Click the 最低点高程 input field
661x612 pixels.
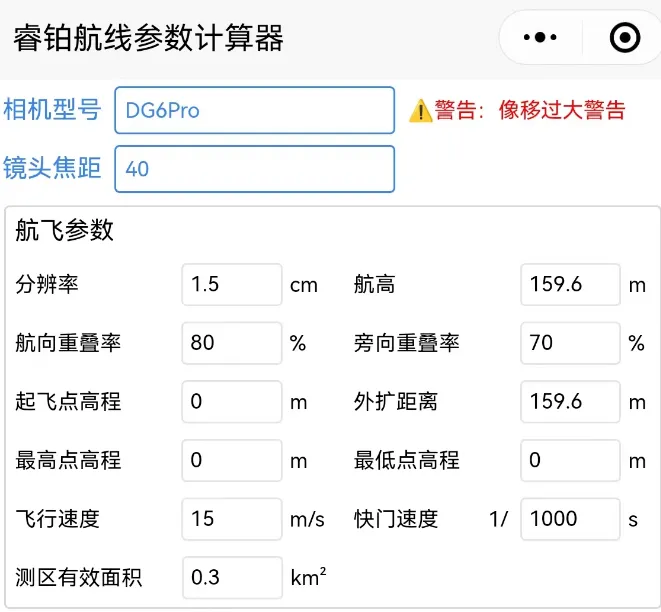[570, 460]
